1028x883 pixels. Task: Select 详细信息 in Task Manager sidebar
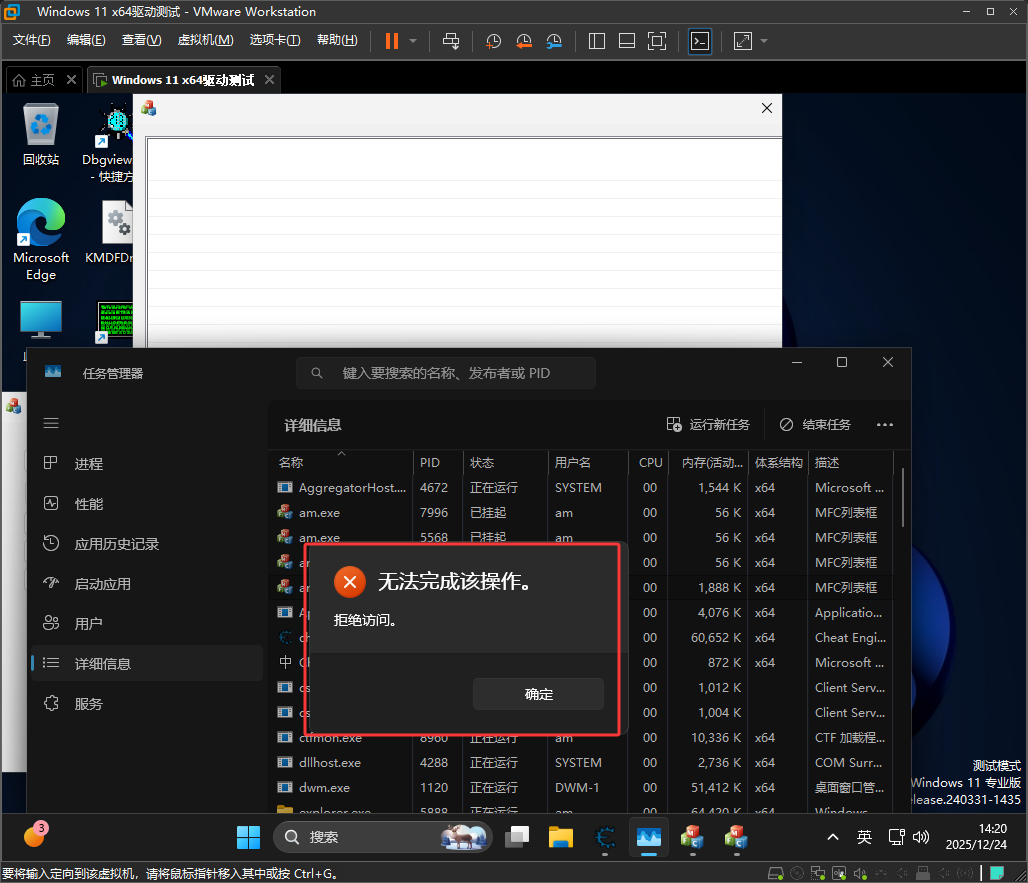[147, 663]
